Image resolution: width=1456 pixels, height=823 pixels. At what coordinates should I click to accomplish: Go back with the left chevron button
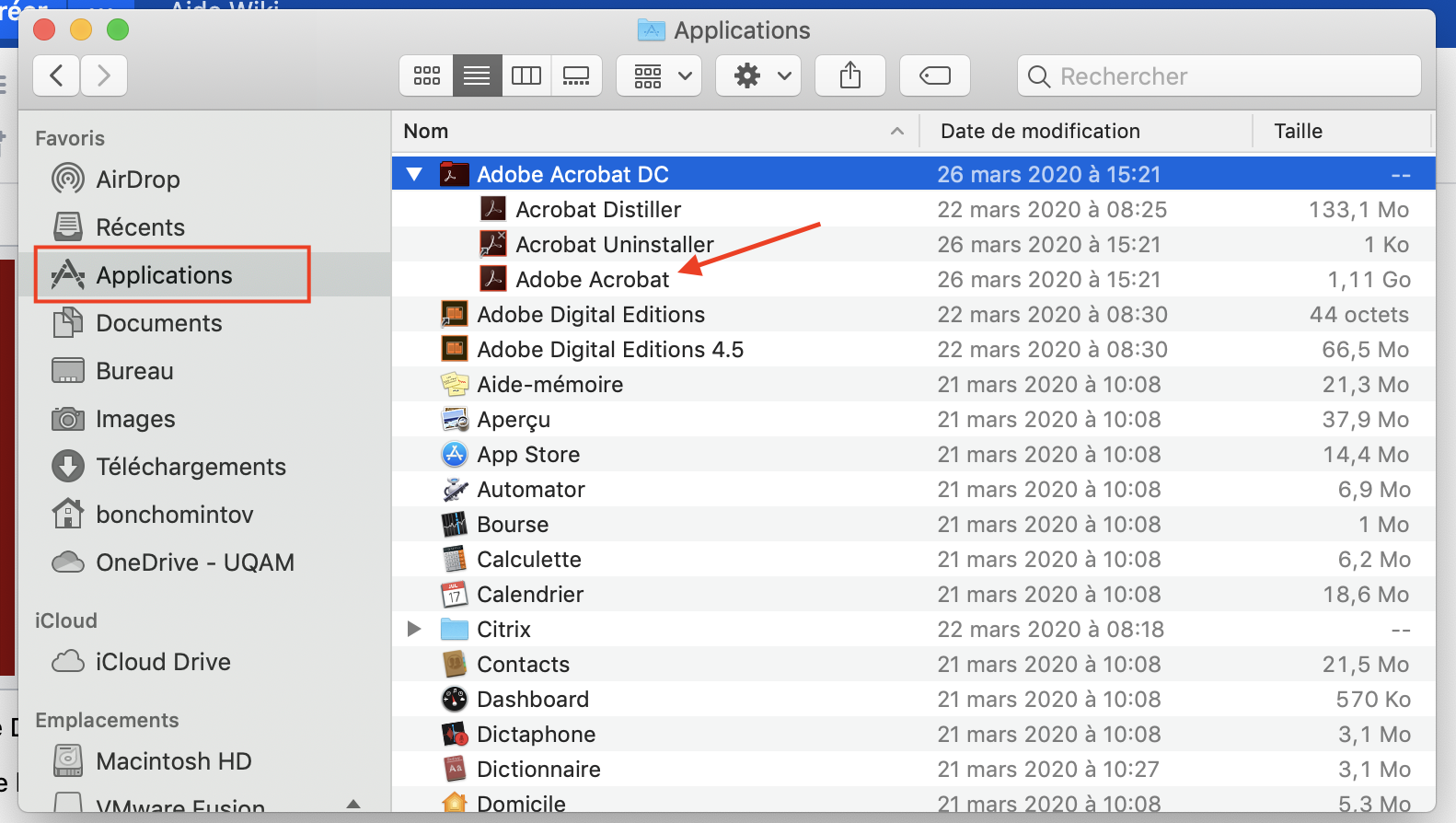click(x=56, y=75)
